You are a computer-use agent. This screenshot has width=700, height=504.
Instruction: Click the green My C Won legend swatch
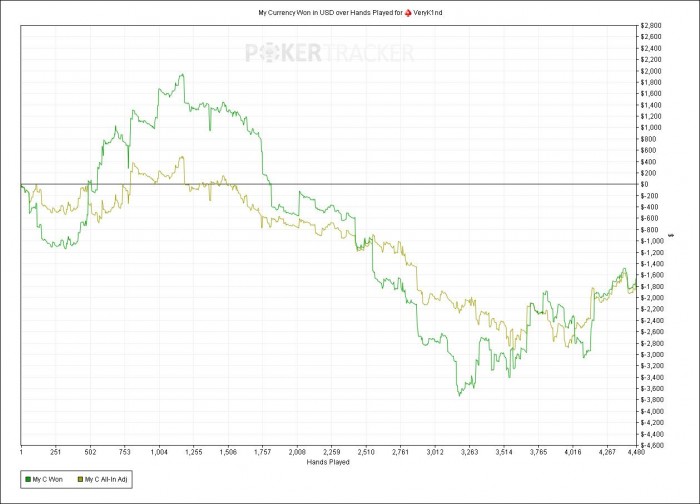(x=29, y=479)
